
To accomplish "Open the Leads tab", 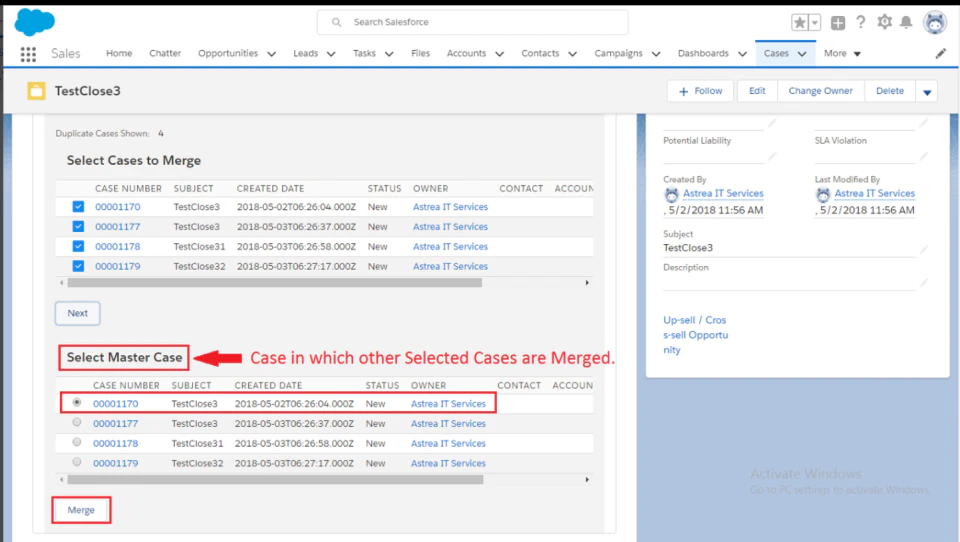I will (306, 53).
